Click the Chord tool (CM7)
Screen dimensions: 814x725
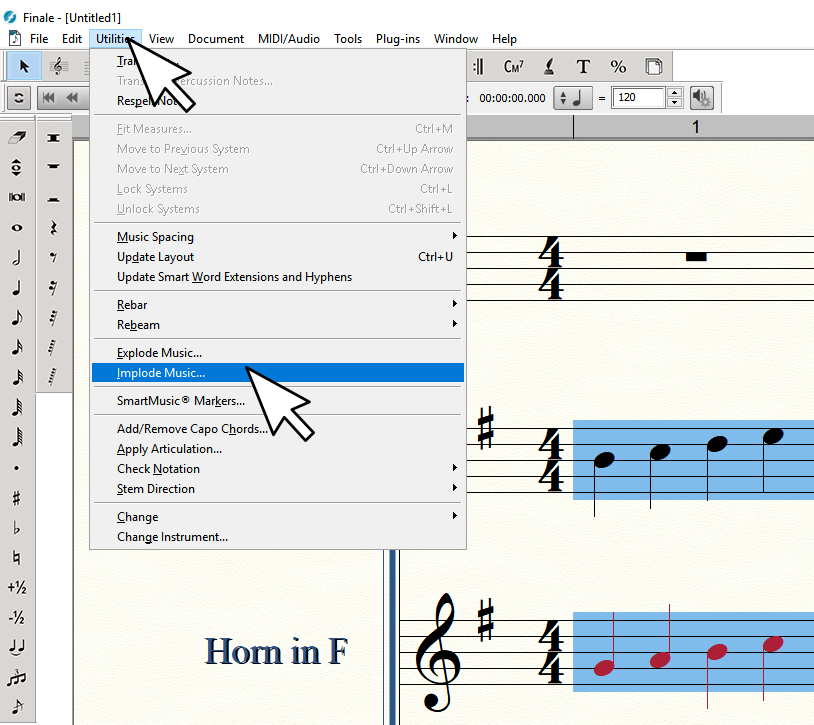(x=514, y=67)
